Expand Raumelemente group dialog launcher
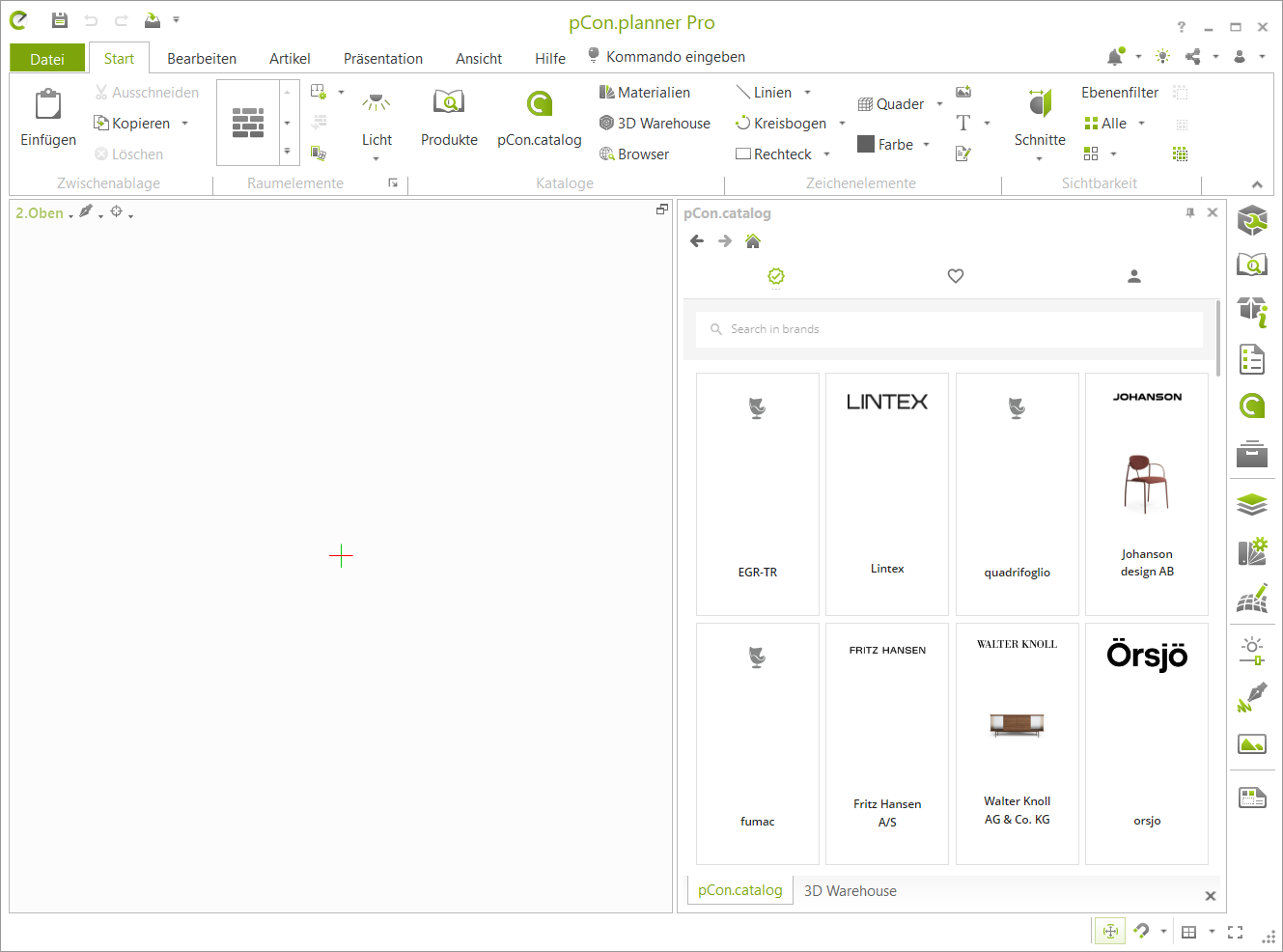 [x=393, y=182]
